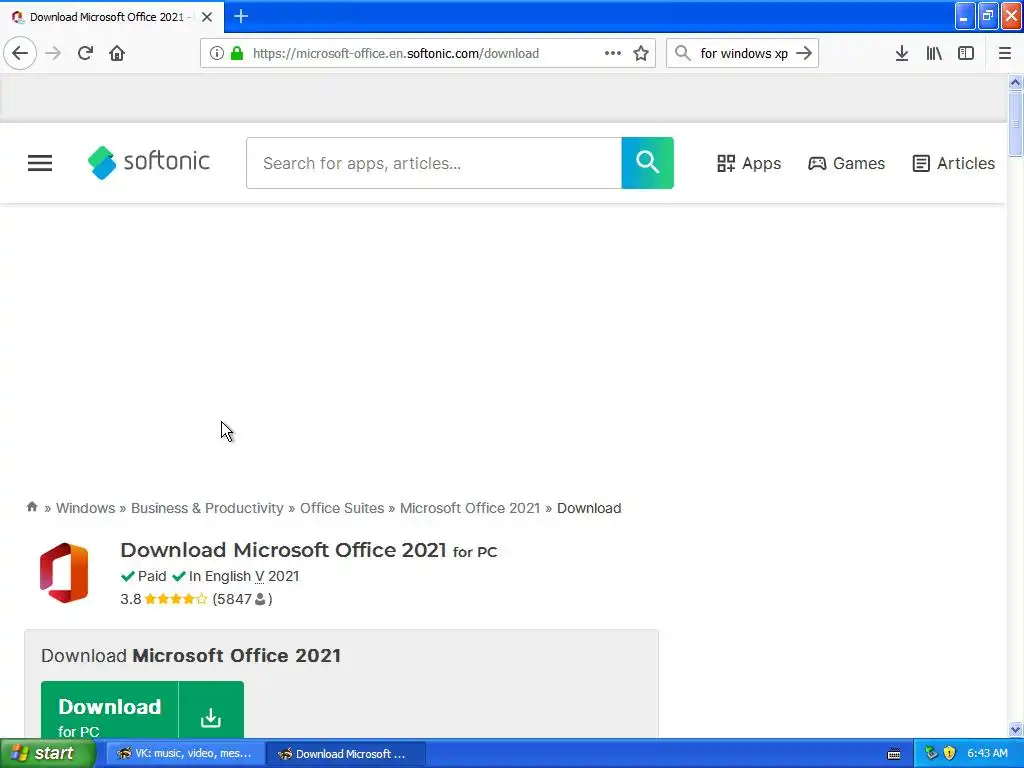1024x768 pixels.
Task: Click the vertical scrollbar thumb
Action: pos(1015,124)
